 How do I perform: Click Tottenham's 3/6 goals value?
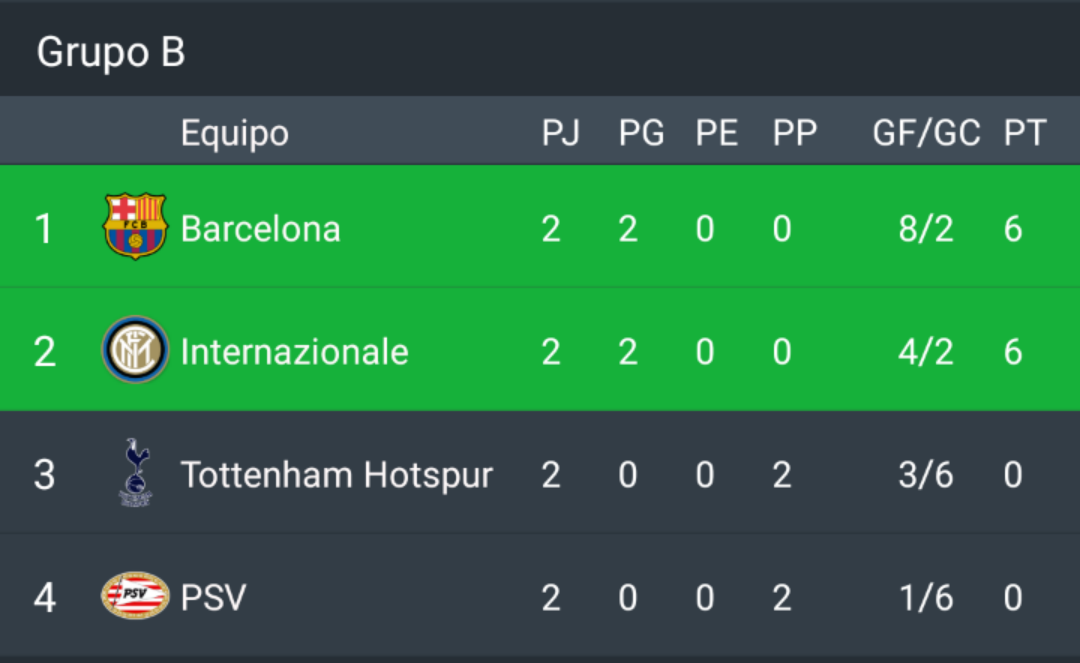(x=926, y=475)
